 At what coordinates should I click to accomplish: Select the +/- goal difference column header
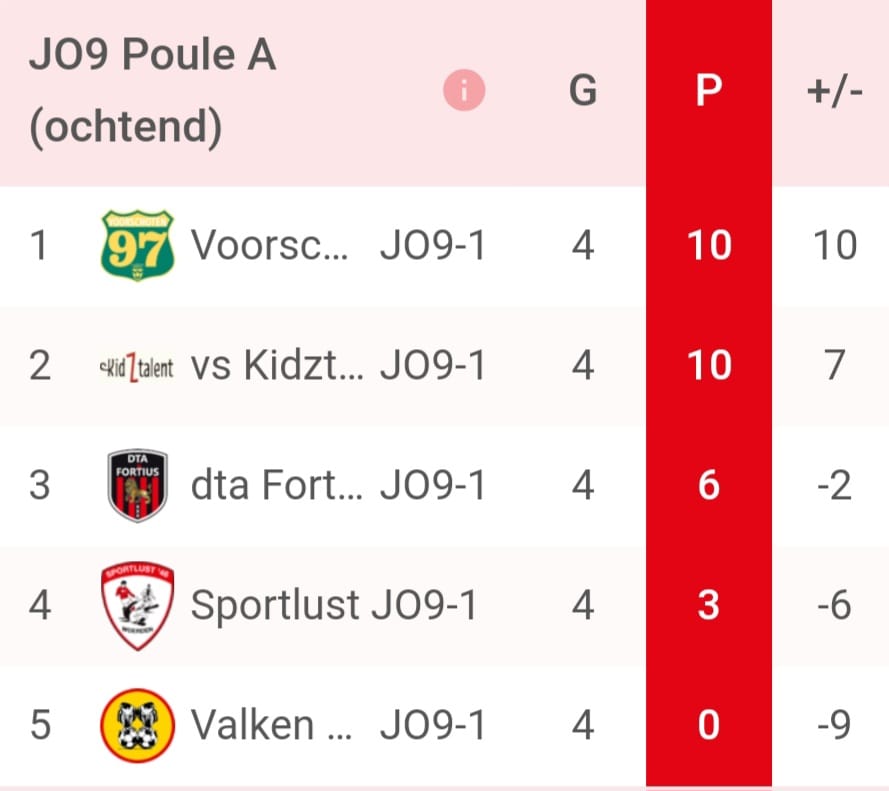point(835,91)
